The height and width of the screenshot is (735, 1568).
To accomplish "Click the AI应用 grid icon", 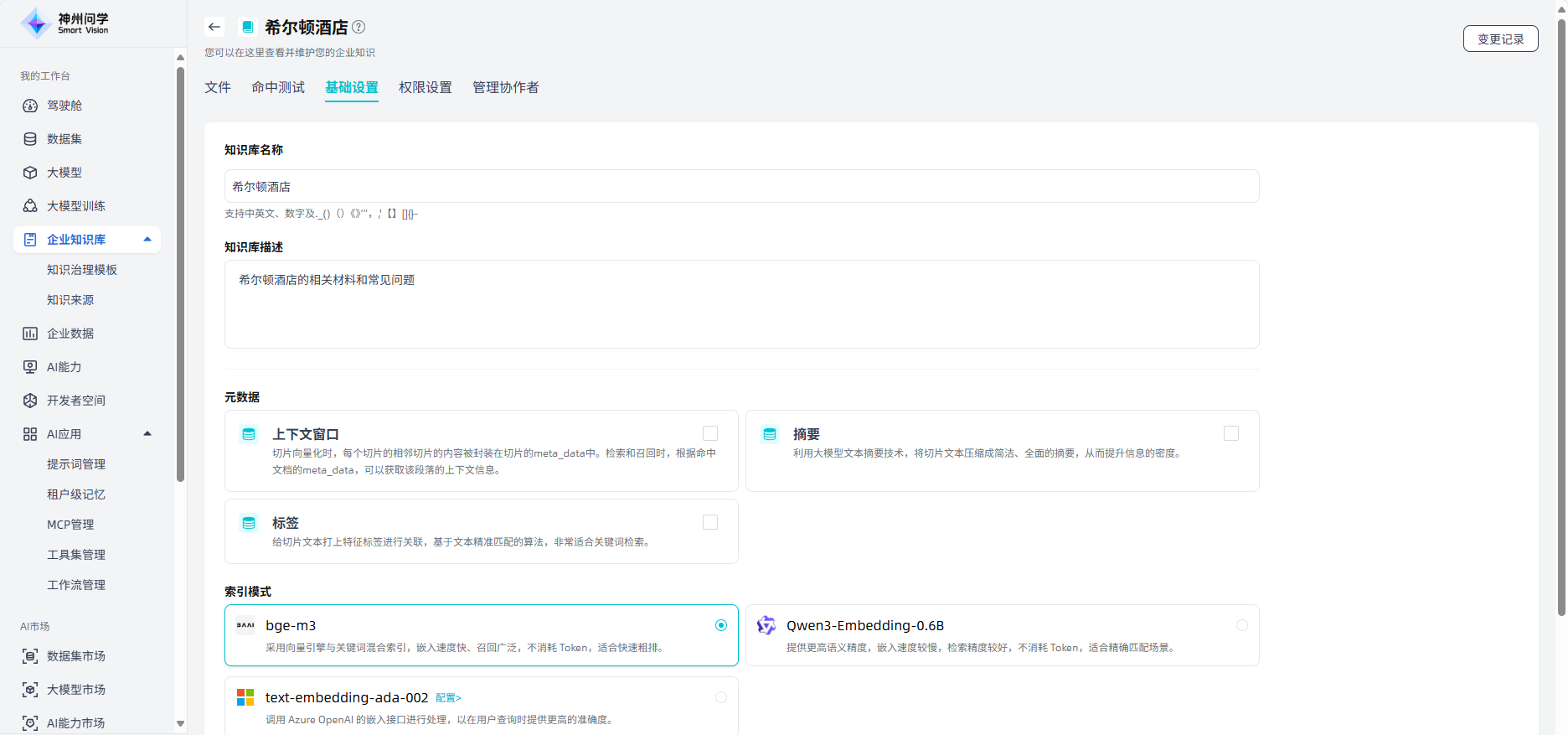I will 30,434.
